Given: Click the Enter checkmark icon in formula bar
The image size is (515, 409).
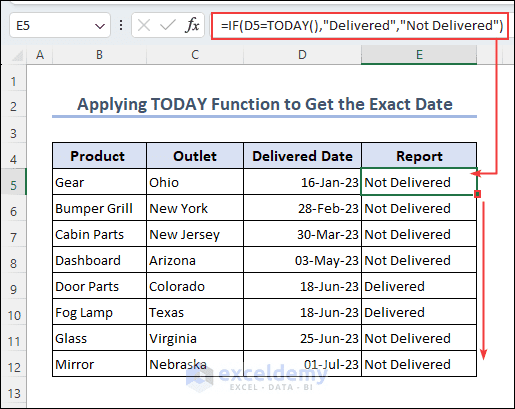Looking at the screenshot, I should pos(168,25).
